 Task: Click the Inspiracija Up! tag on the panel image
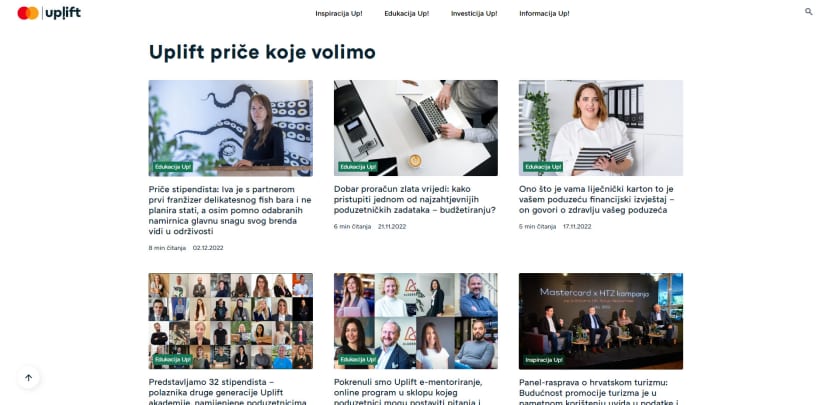544,360
